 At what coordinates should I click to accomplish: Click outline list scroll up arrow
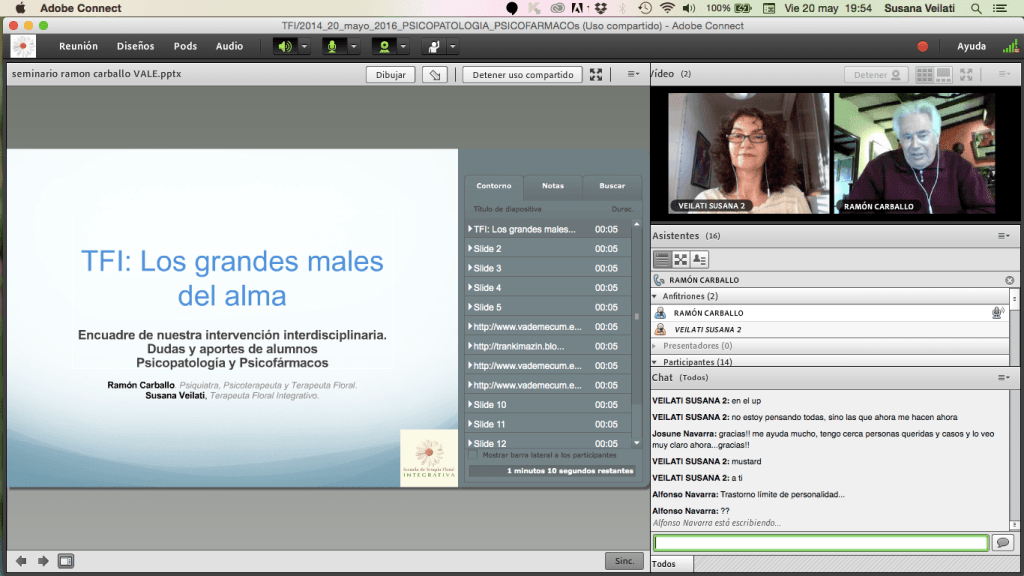coord(637,225)
